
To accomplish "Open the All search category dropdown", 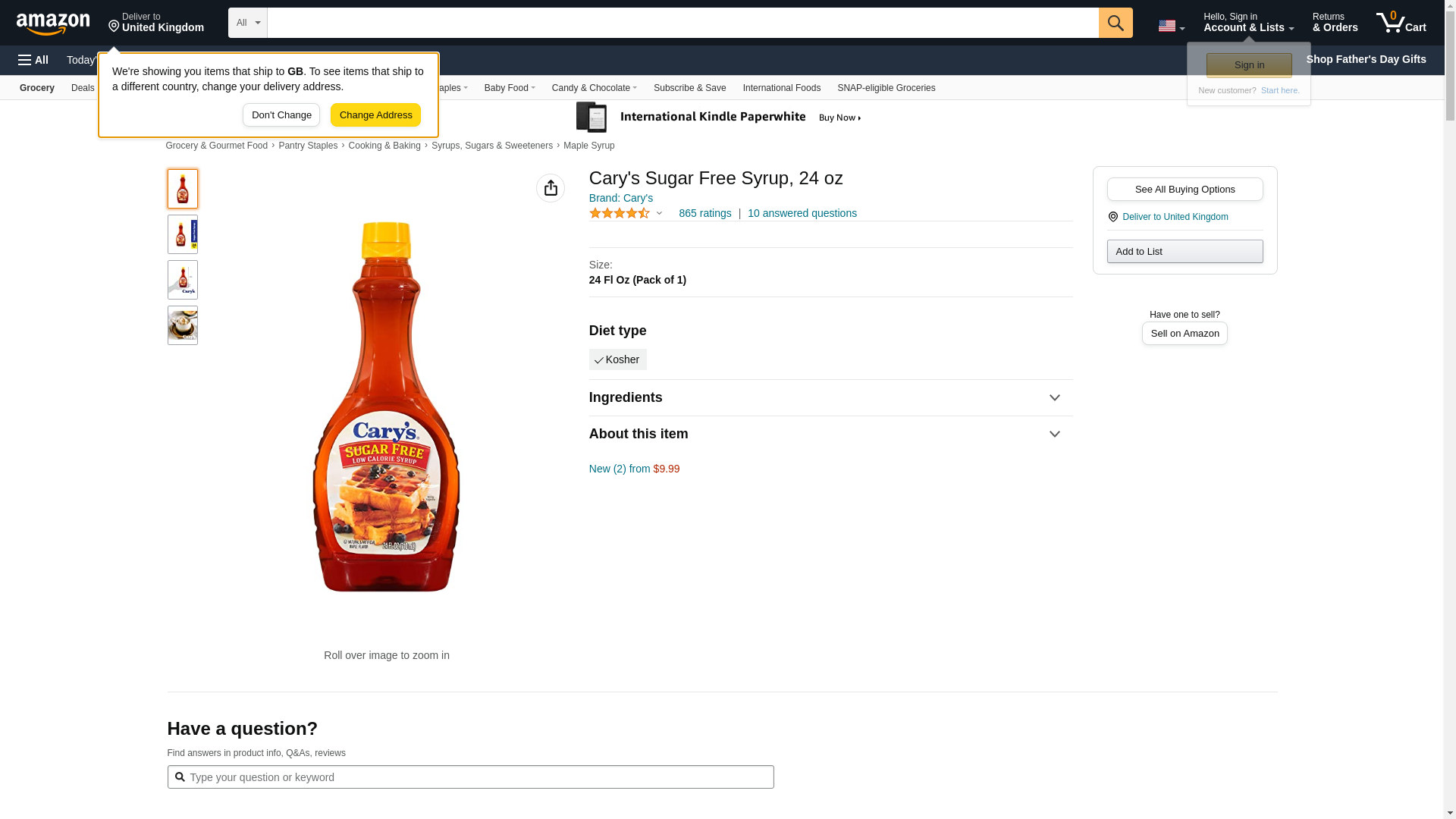I will coord(247,23).
